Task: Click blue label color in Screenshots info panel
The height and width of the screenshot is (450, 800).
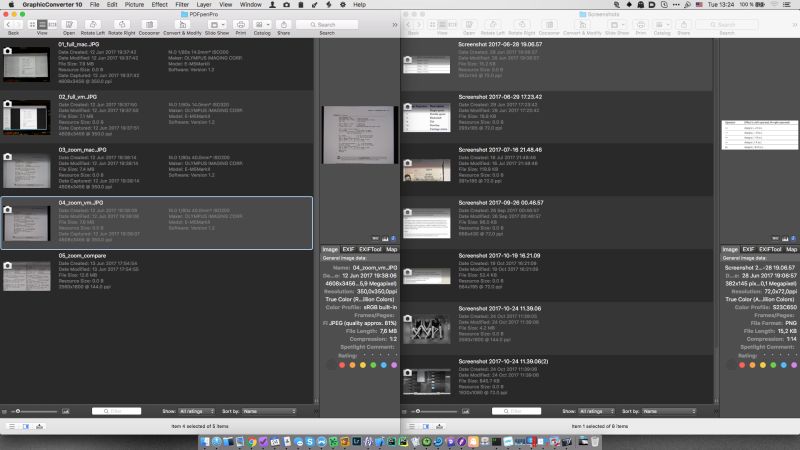Action: pos(783,365)
